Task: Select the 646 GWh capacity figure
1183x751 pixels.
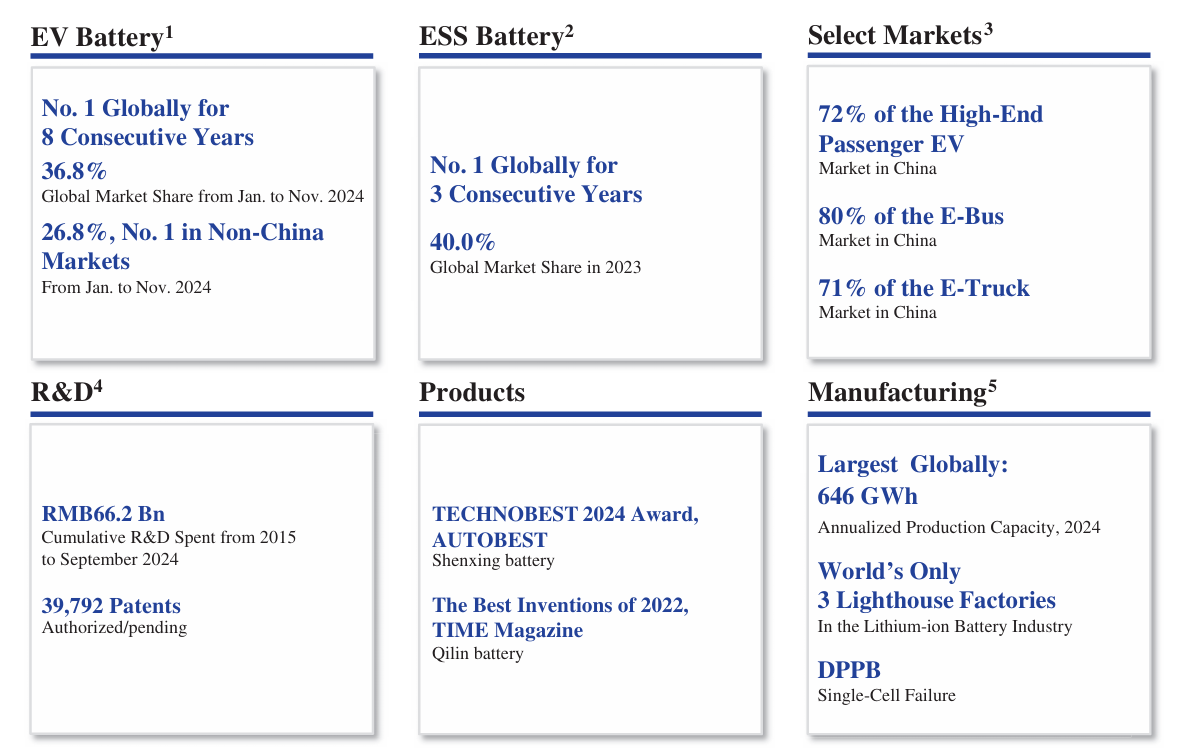Action: pyautogui.click(x=868, y=495)
